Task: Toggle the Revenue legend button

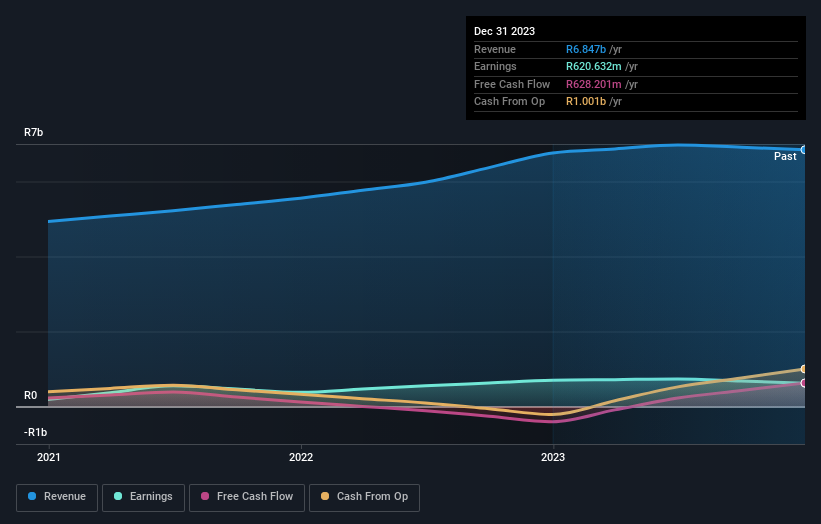Action: (57, 497)
